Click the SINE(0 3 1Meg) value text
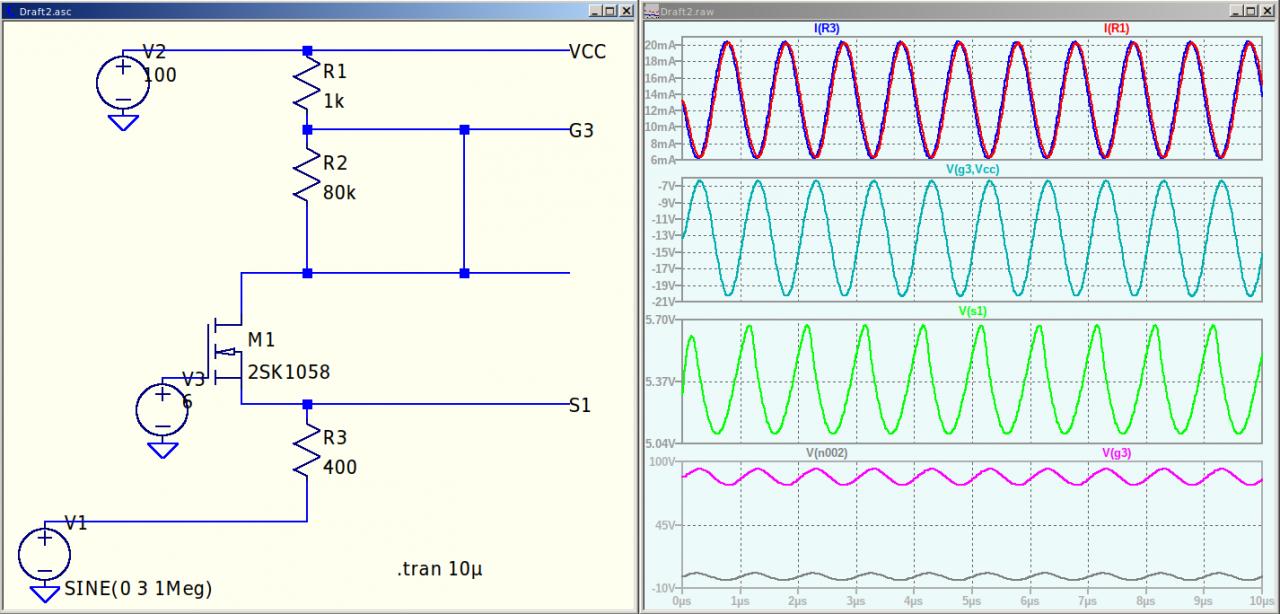1280x614 pixels. [138, 587]
